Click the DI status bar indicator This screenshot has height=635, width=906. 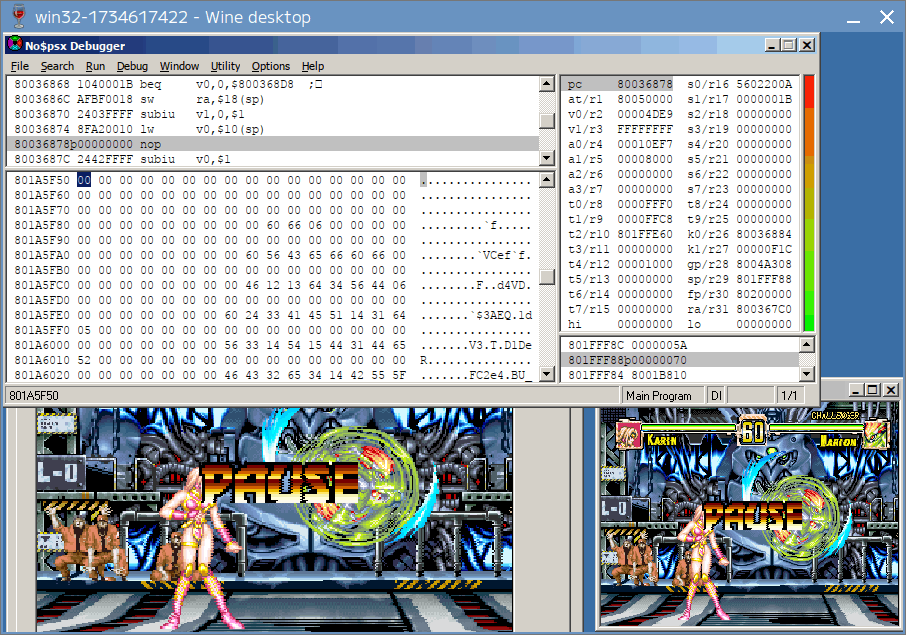pyautogui.click(x=716, y=396)
